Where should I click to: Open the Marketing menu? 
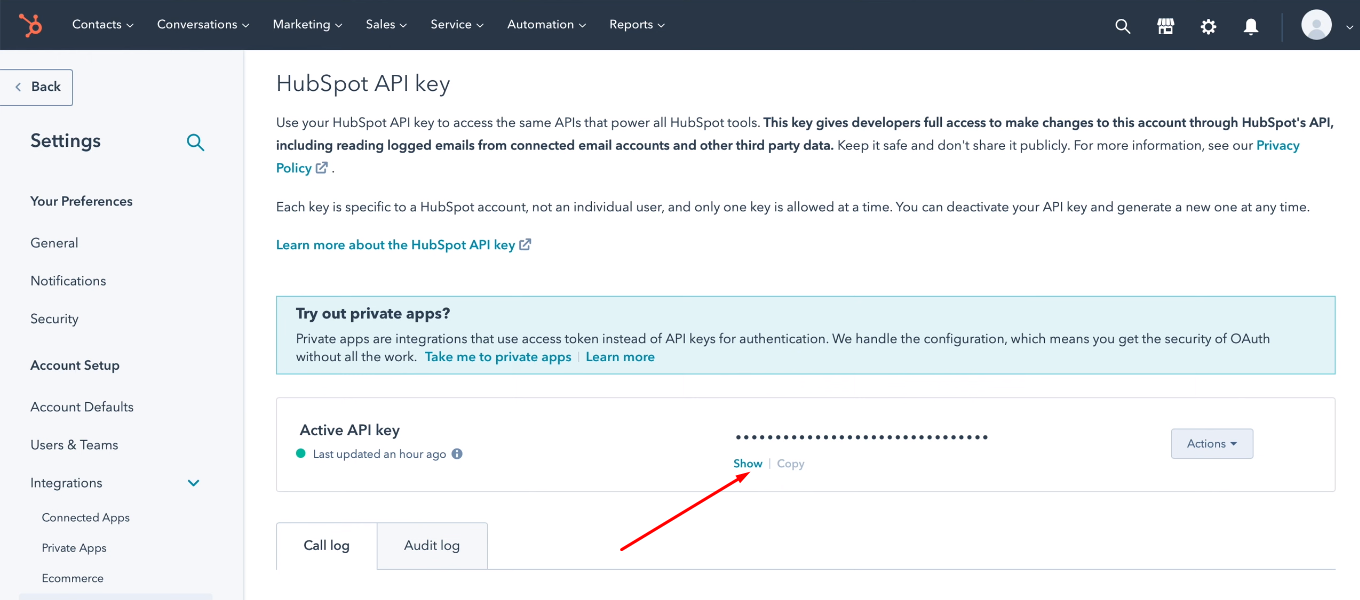[307, 25]
